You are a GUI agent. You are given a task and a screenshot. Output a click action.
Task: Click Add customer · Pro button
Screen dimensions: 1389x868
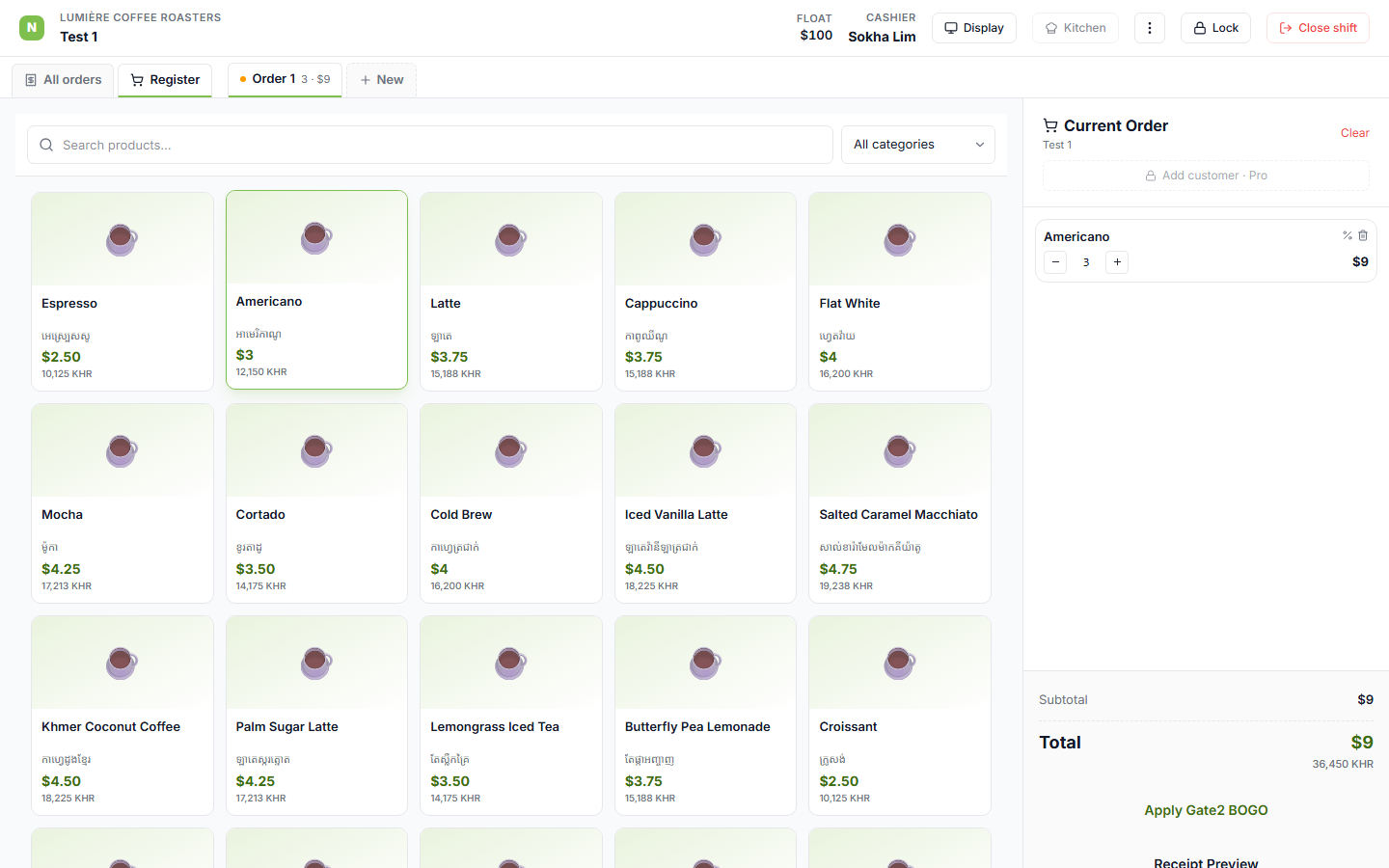pos(1206,176)
